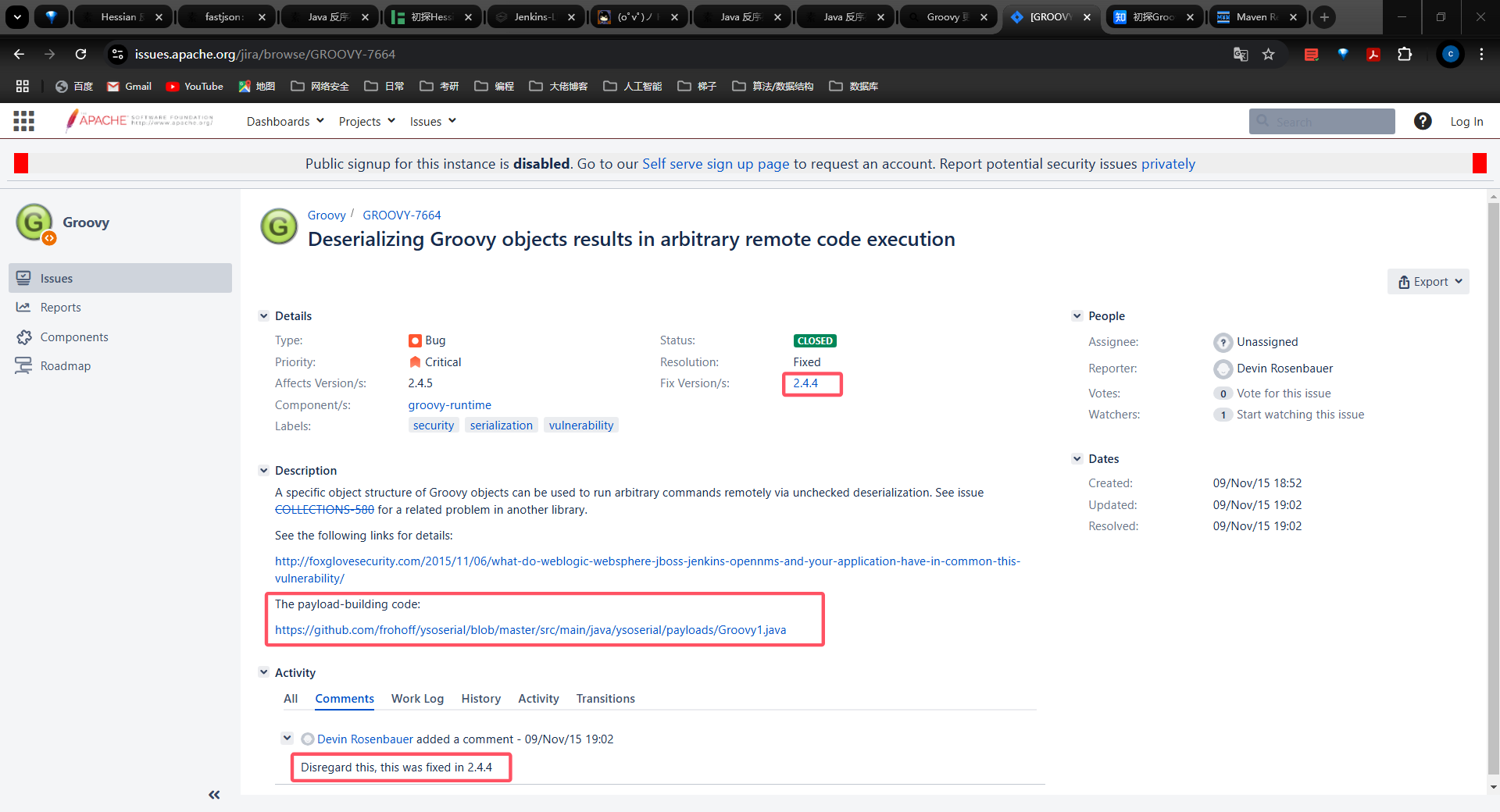Open the tab search dropdown arrow
Viewport: 1500px width, 812px height.
[17, 16]
